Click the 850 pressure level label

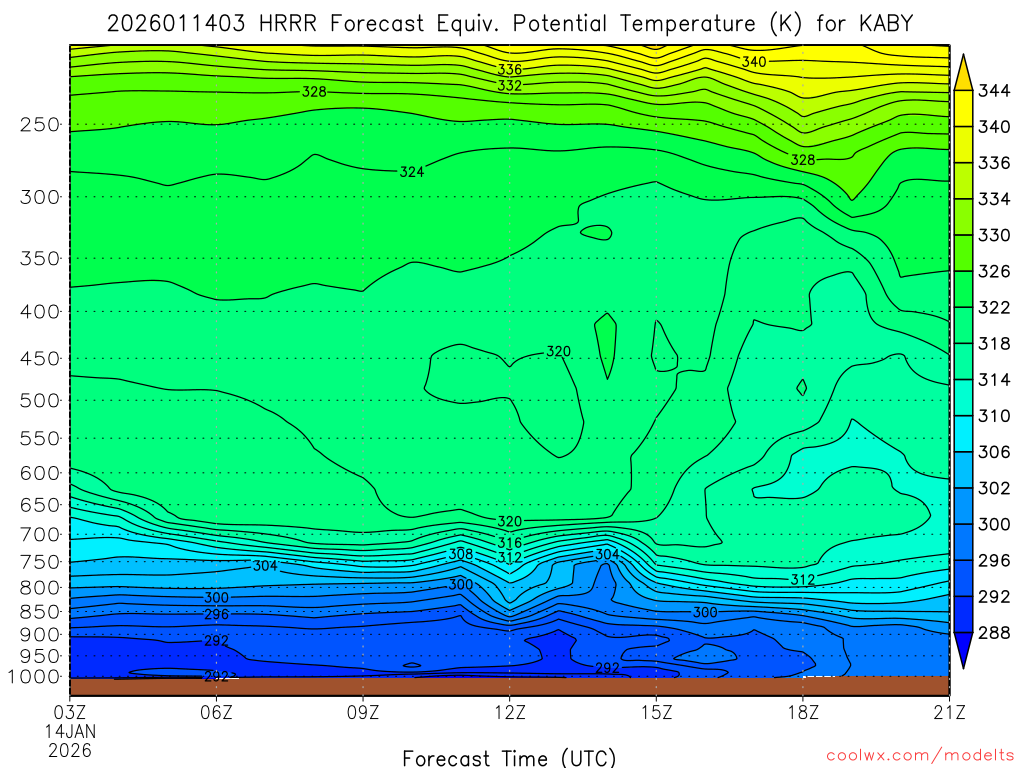click(x=40, y=612)
